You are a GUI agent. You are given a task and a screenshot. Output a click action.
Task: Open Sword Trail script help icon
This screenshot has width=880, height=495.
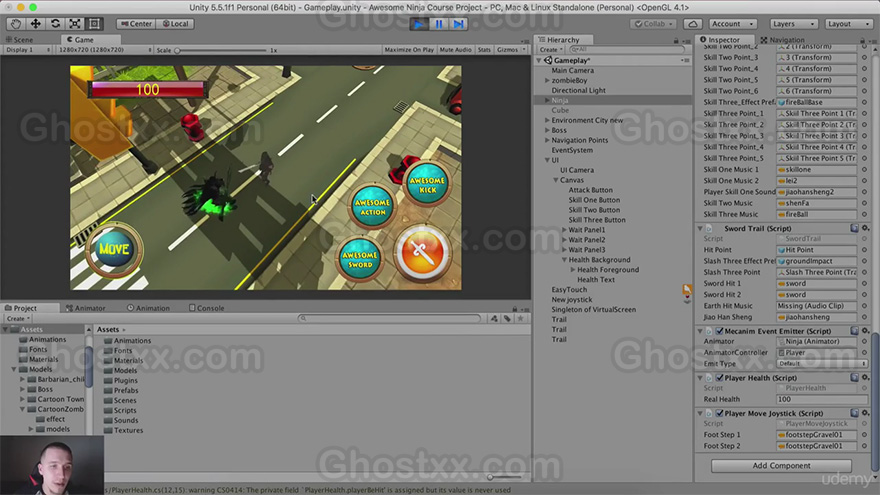tap(854, 228)
